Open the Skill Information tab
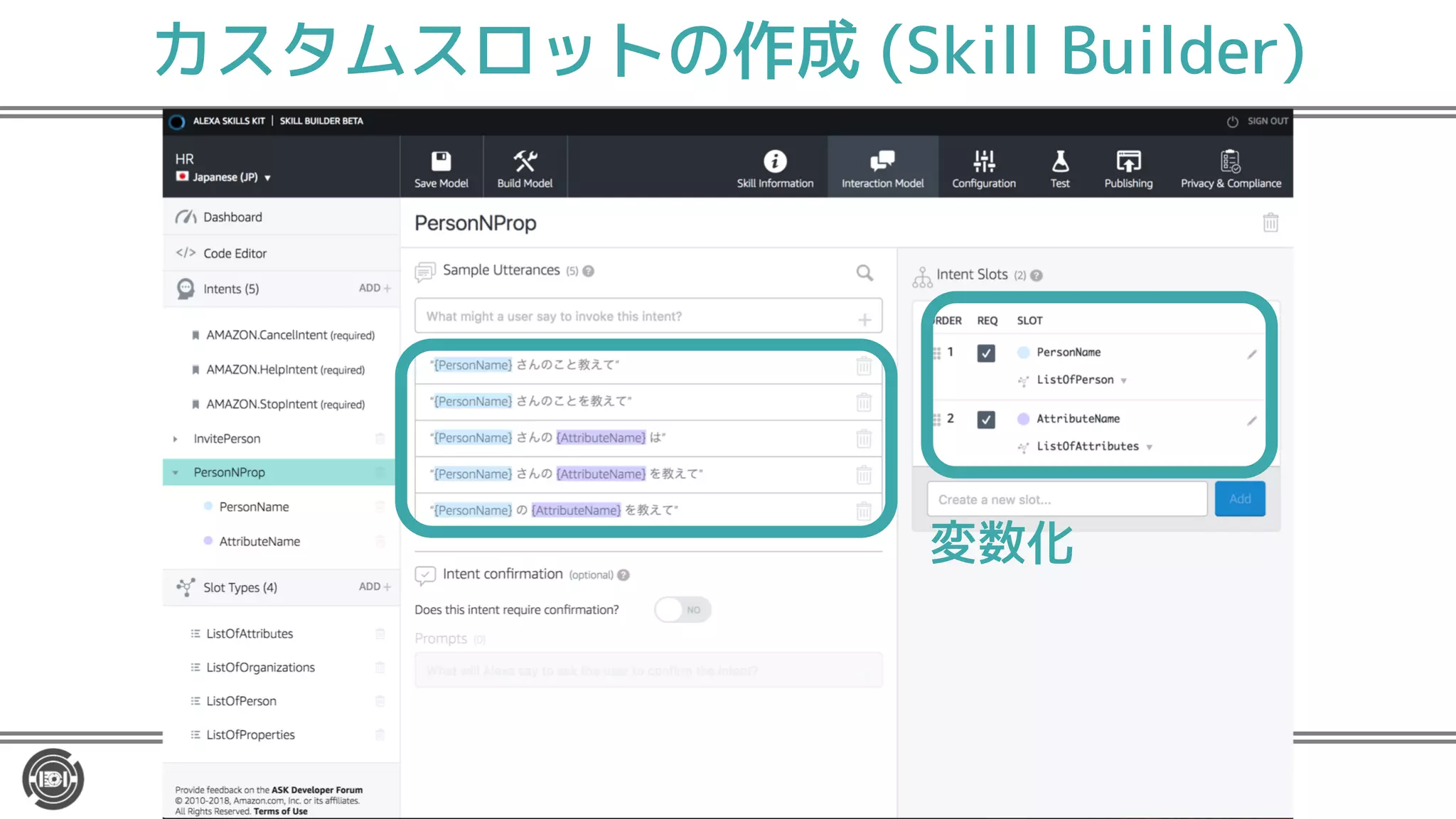This screenshot has width=1456, height=819. (x=775, y=169)
